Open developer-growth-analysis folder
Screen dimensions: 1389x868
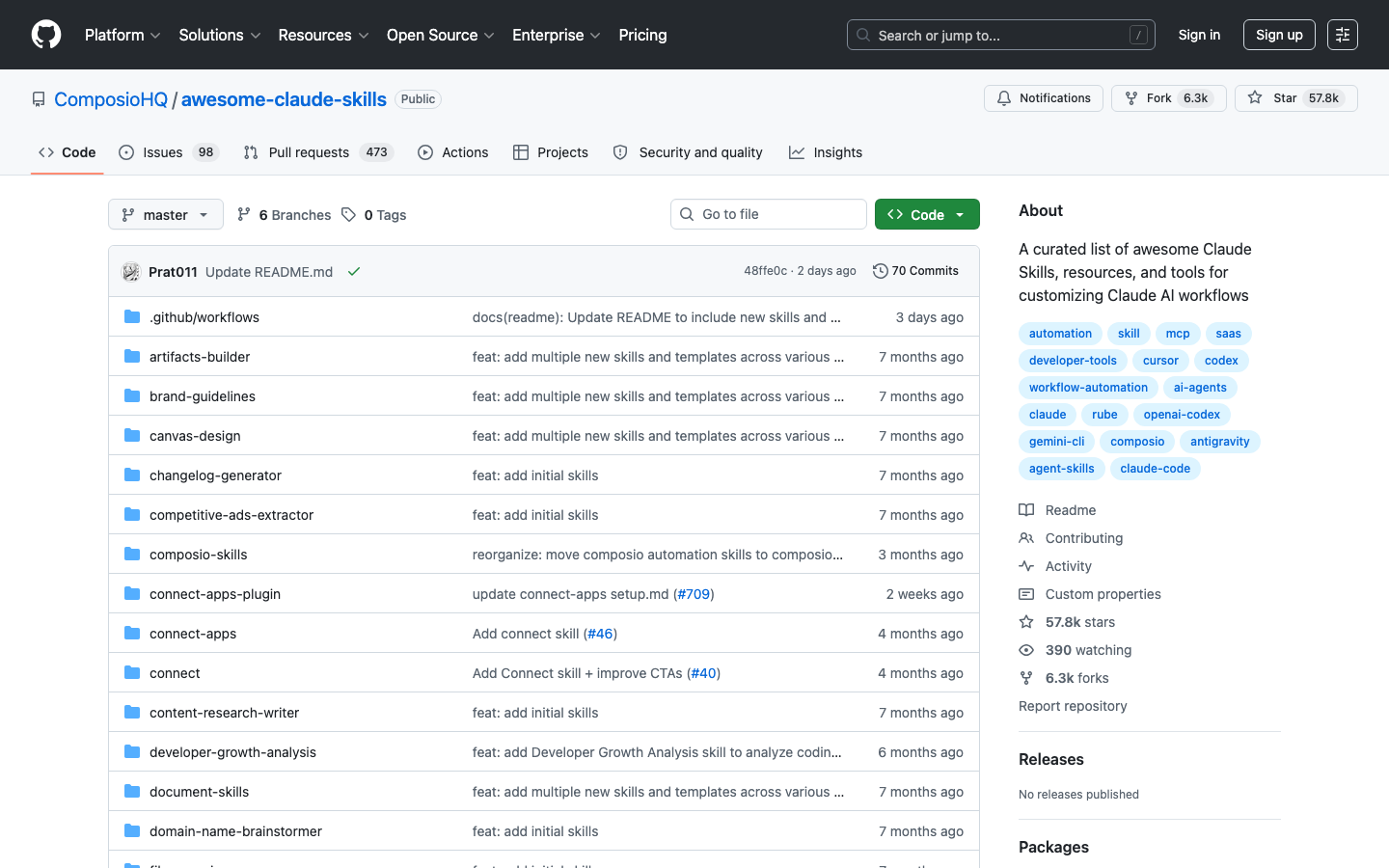point(232,752)
